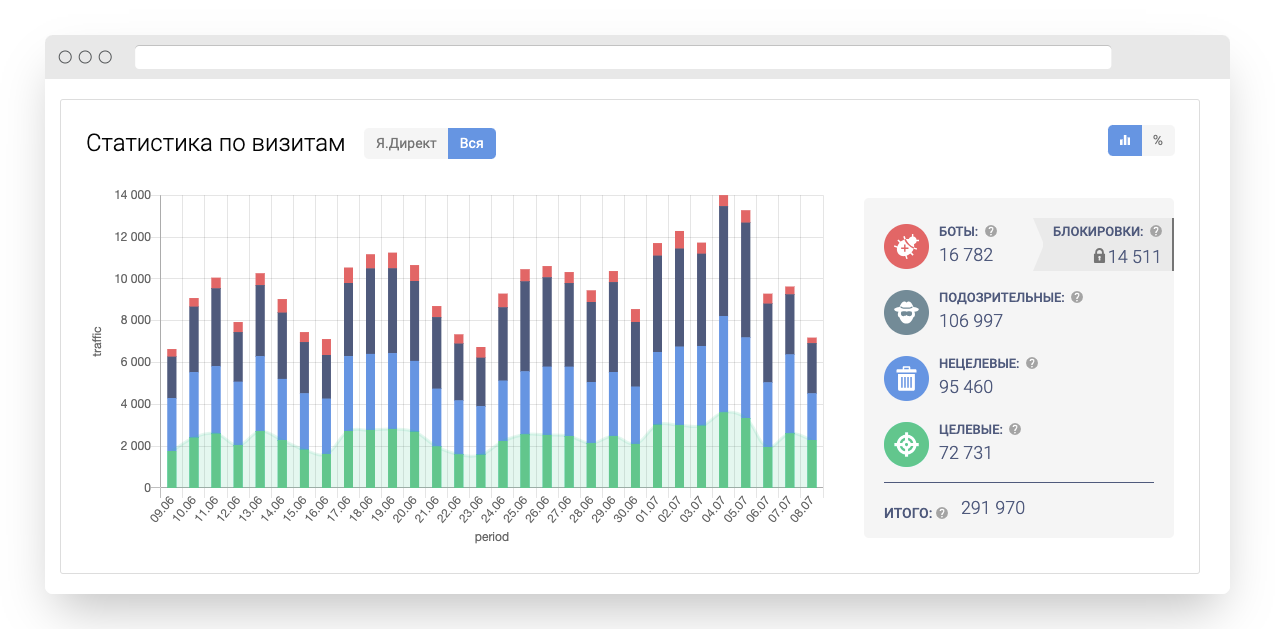The height and width of the screenshot is (629, 1275).
Task: Click the lock icon beside 14 511
Action: click(1099, 257)
